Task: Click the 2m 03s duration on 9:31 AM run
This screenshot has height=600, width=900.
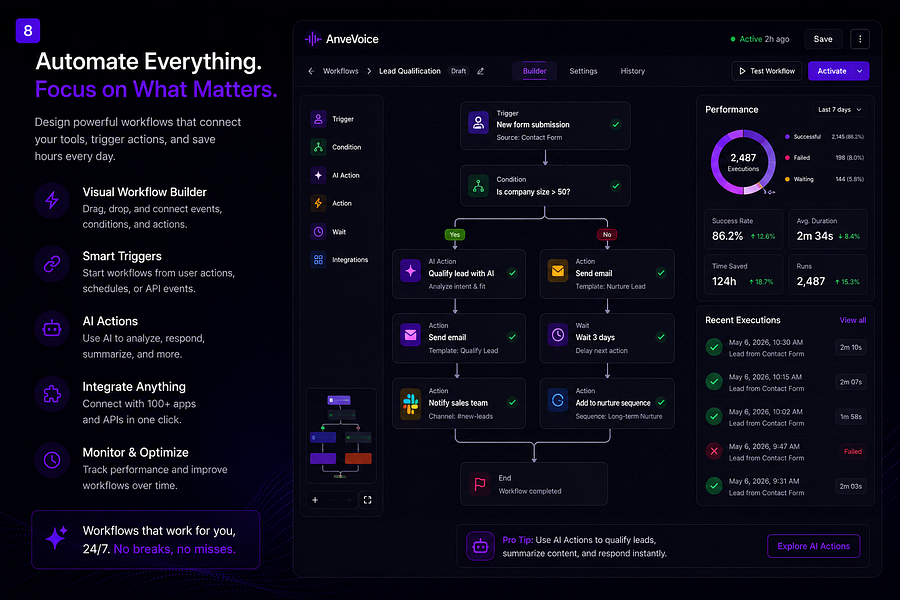Action: (x=851, y=486)
